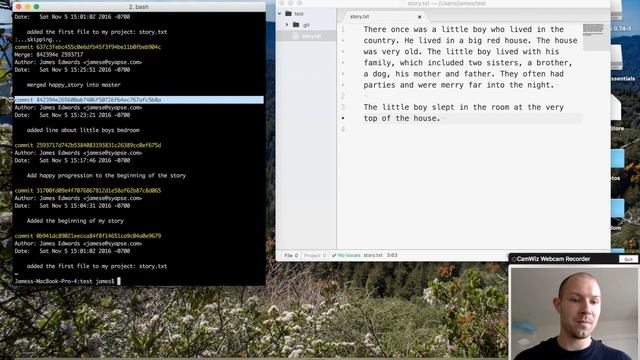Click 'Add happy progression to the beginning' message
Screen dimensions: 640x360
pyautogui.click(x=106, y=176)
